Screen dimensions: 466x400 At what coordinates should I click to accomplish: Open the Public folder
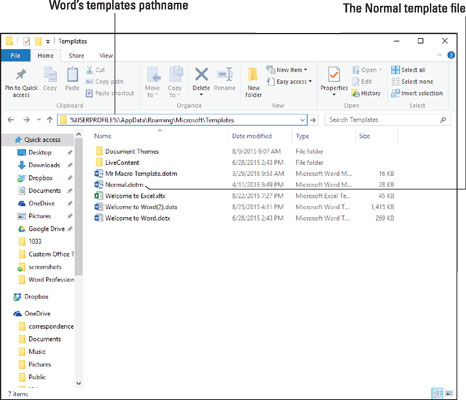tap(32, 377)
